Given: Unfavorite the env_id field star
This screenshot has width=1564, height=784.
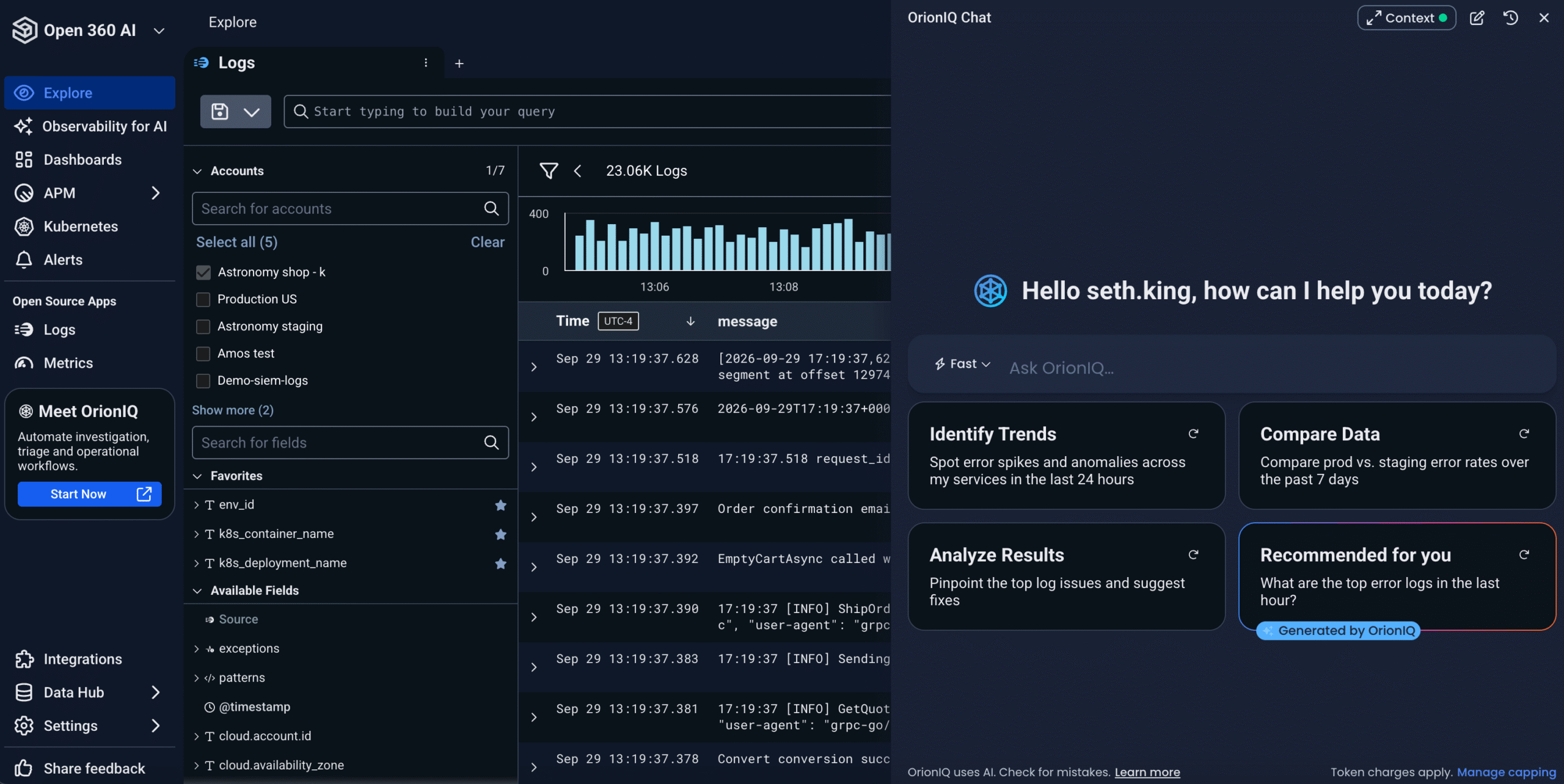Looking at the screenshot, I should [x=500, y=505].
